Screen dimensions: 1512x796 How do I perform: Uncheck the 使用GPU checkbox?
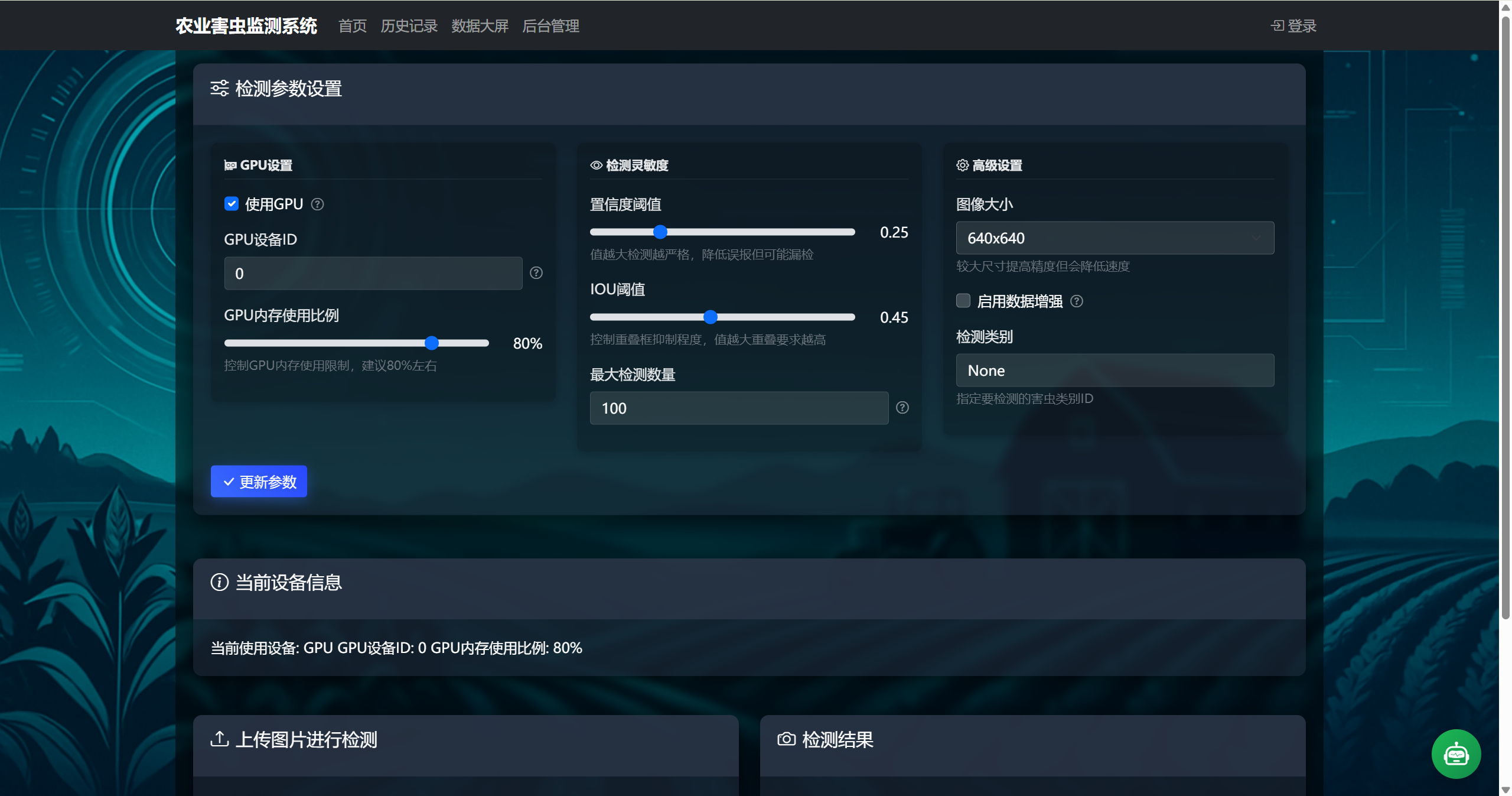click(232, 204)
